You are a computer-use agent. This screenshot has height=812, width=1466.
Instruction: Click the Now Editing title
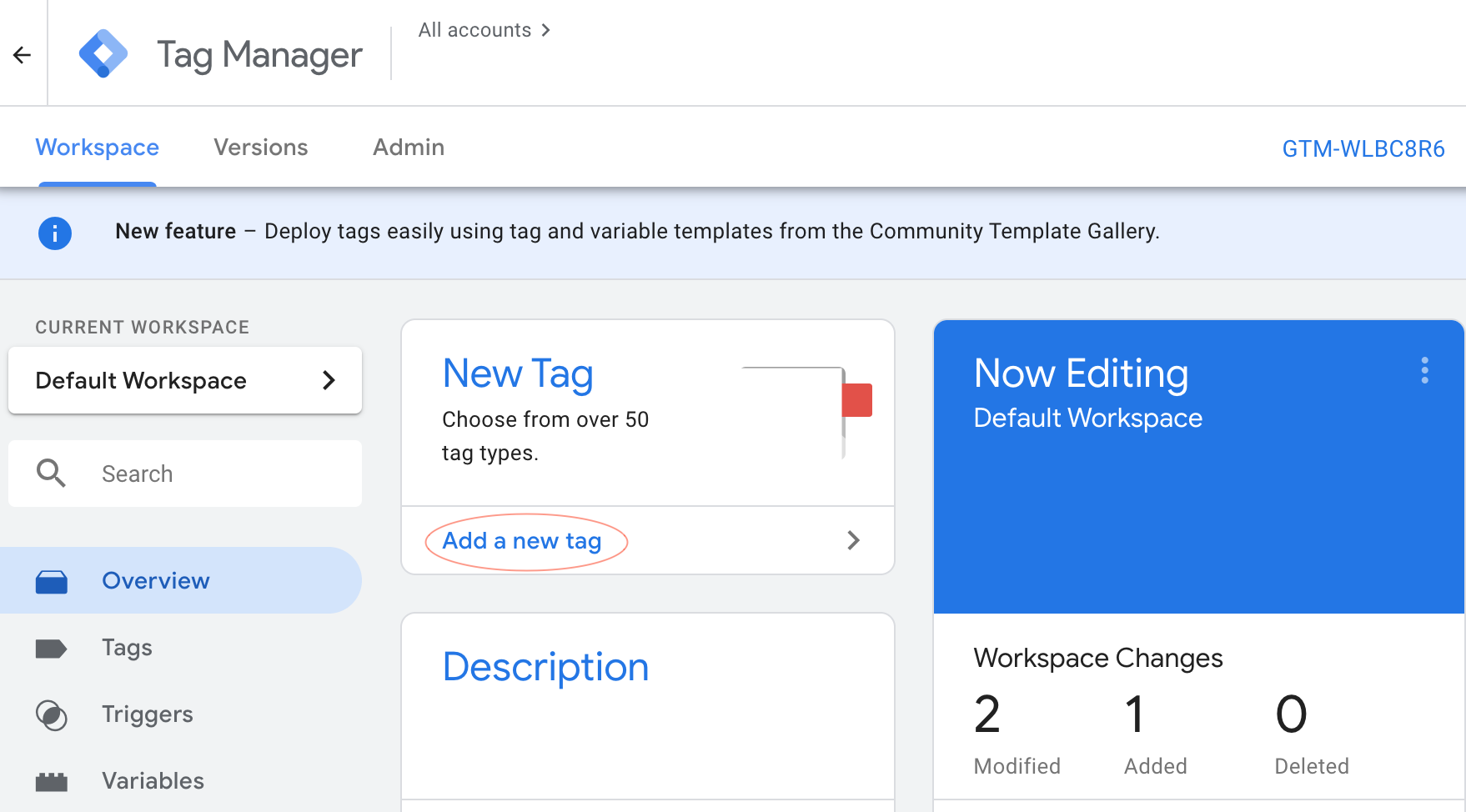[1081, 373]
